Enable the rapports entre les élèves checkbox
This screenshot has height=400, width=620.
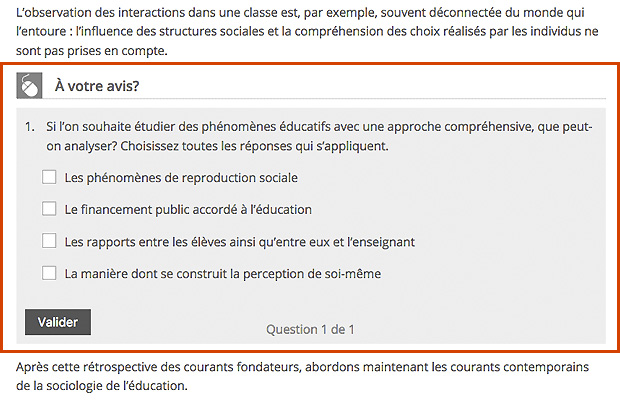(49, 241)
